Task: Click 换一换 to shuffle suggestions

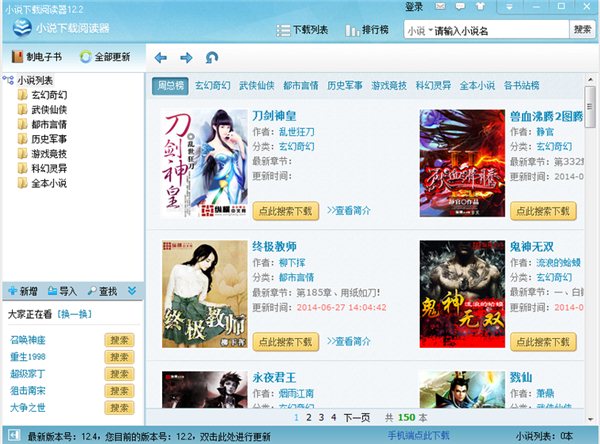Action: pos(74,314)
